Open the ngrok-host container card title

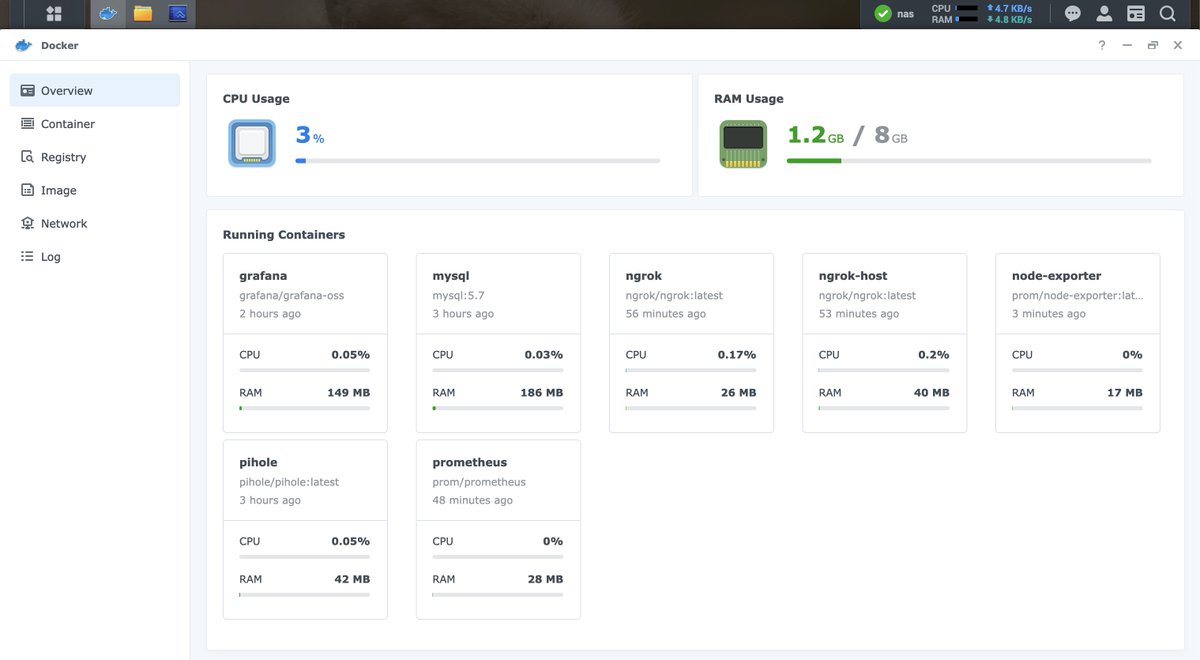(853, 276)
